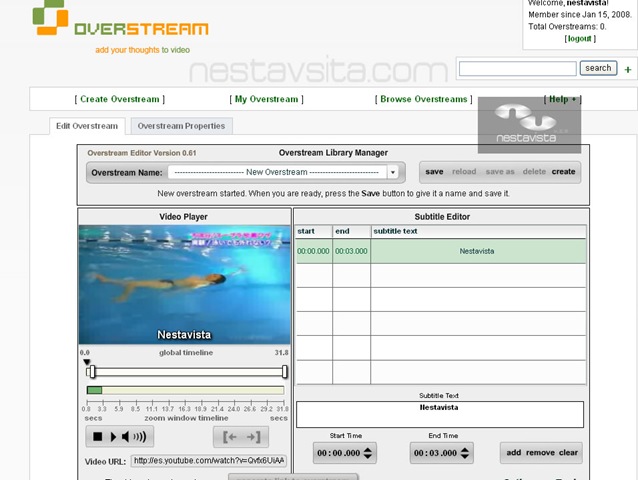
Task: Adjust the Start Time stepper arrows
Action: click(x=368, y=453)
